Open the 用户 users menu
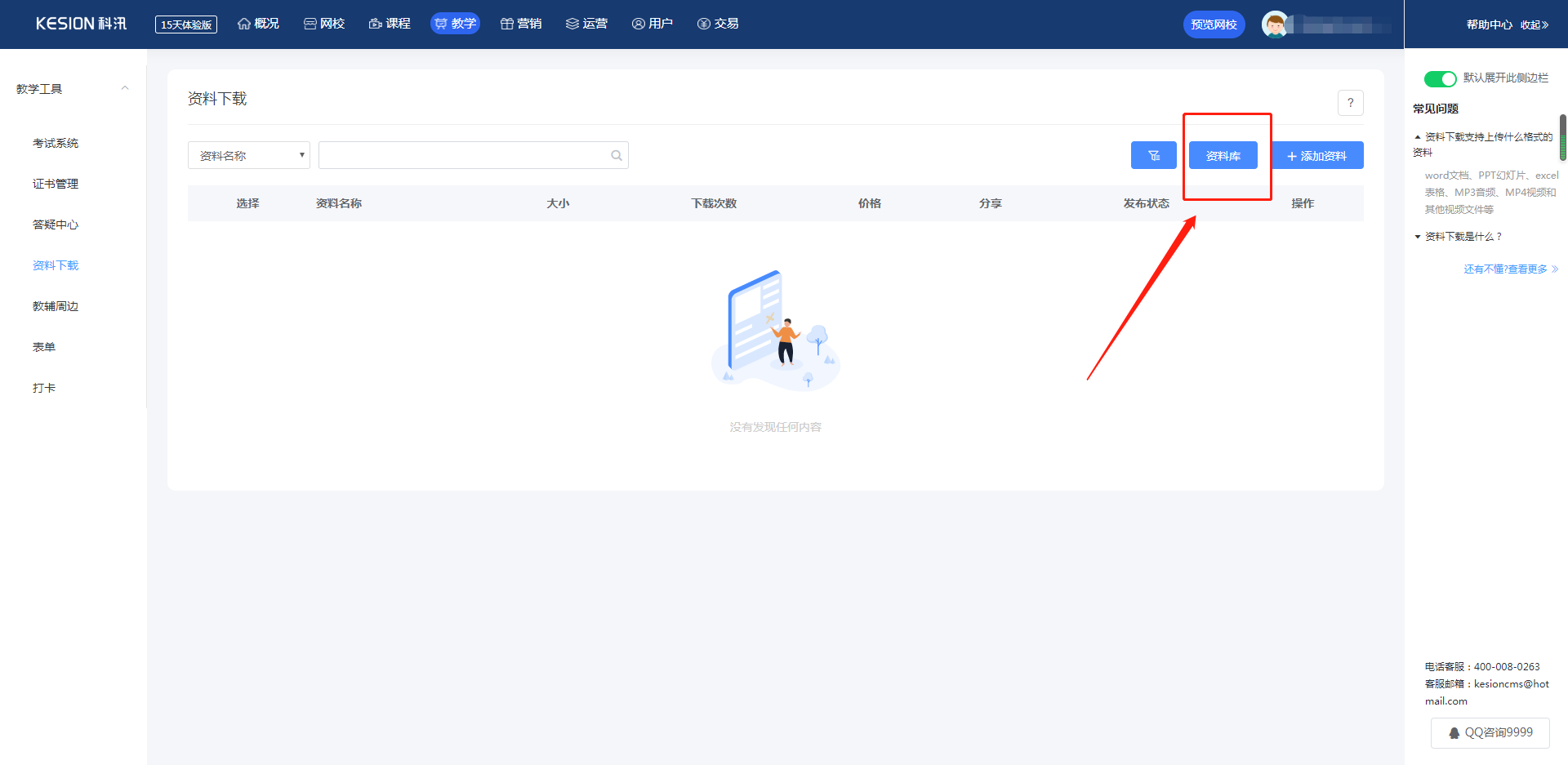The height and width of the screenshot is (765, 1568). coord(653,24)
